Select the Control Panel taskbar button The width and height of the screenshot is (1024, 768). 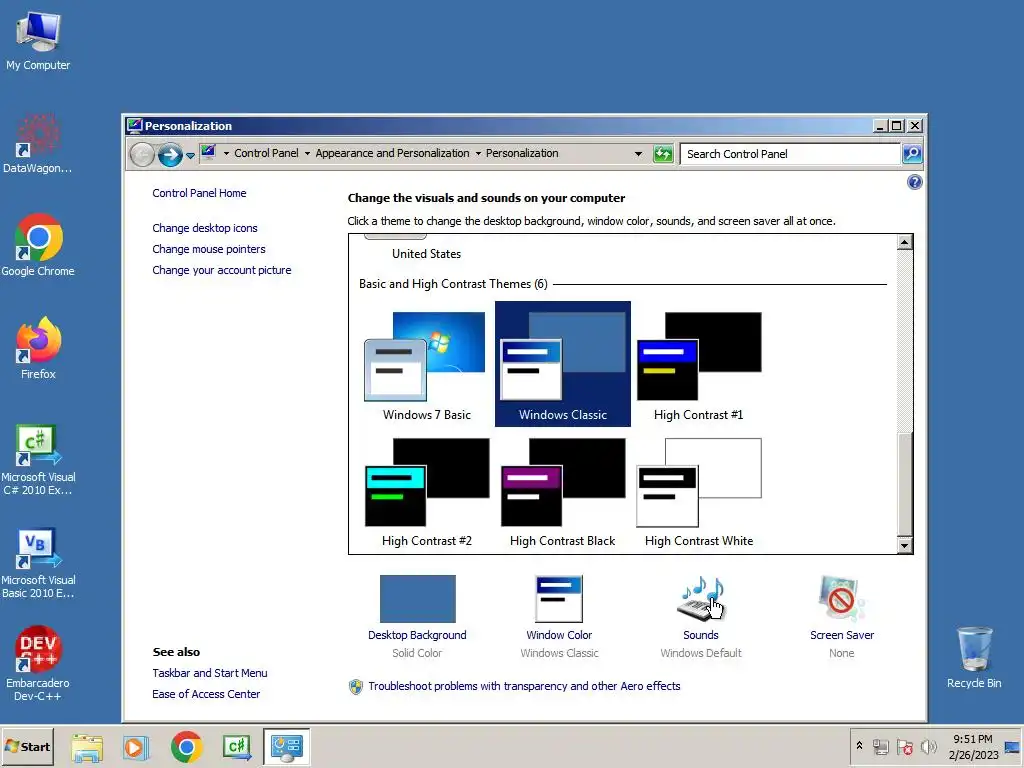pyautogui.click(x=287, y=747)
